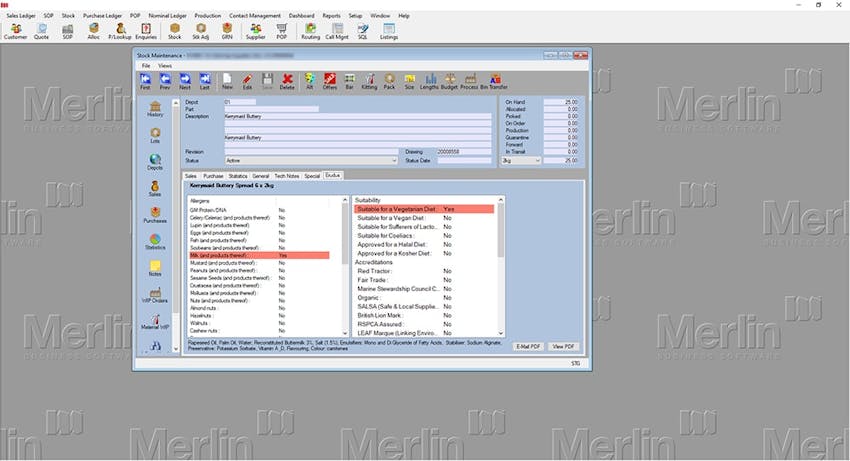Create a New stock record
Image resolution: width=850 pixels, height=461 pixels.
227,81
